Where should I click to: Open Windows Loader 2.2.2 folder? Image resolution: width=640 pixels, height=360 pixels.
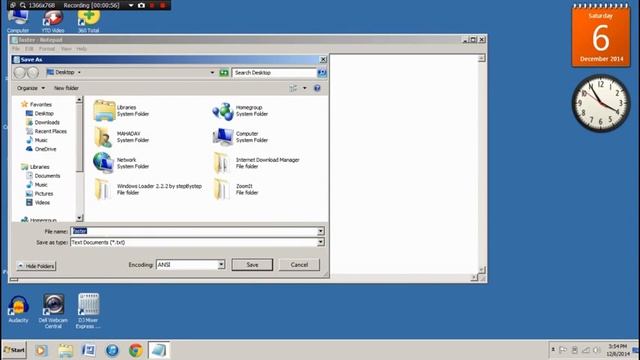click(148, 189)
